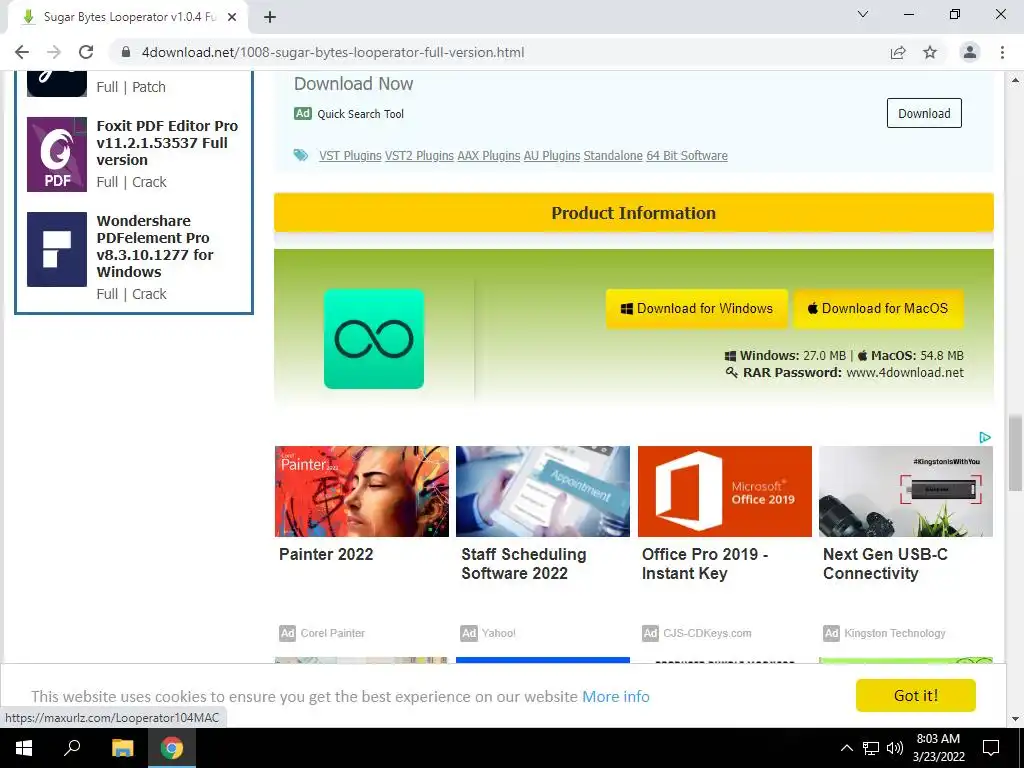
Task: View site lock security info
Action: (126, 52)
